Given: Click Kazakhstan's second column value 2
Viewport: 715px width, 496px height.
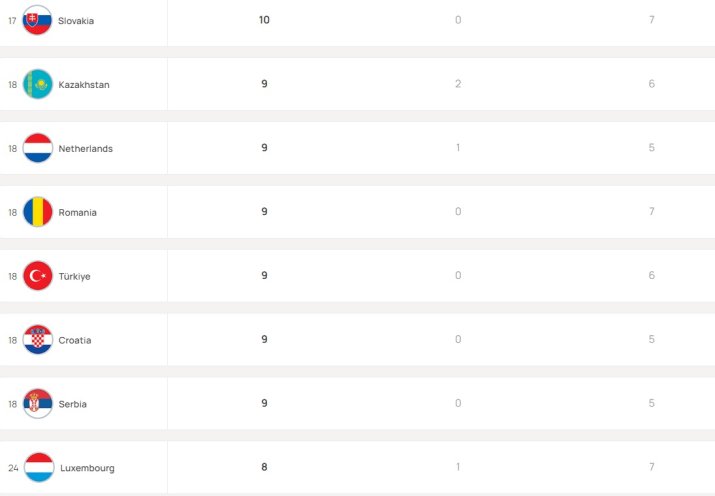Looking at the screenshot, I should [458, 83].
